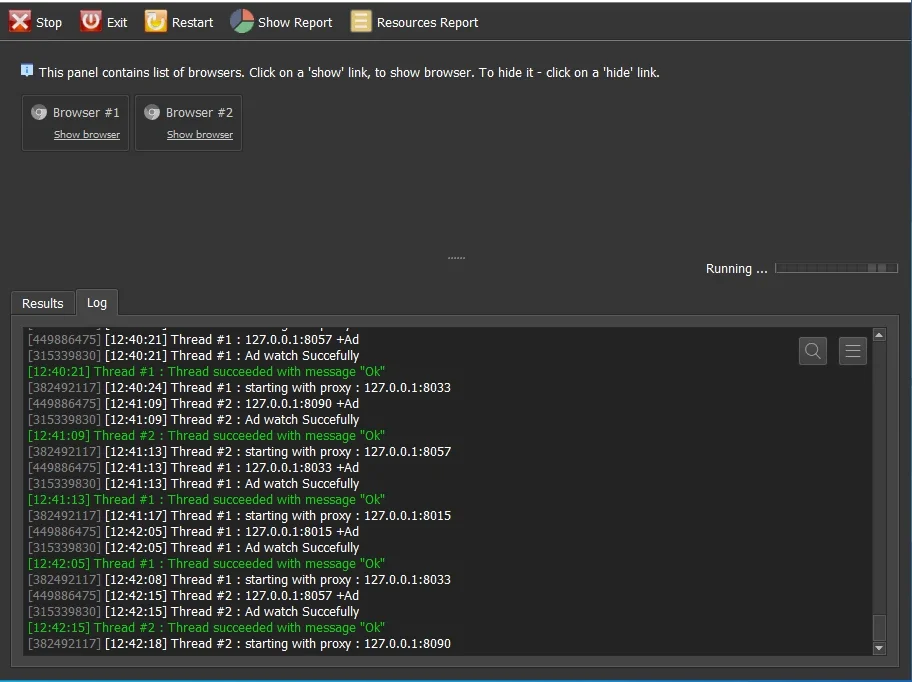Click the Browser #2 title text

click(x=199, y=113)
